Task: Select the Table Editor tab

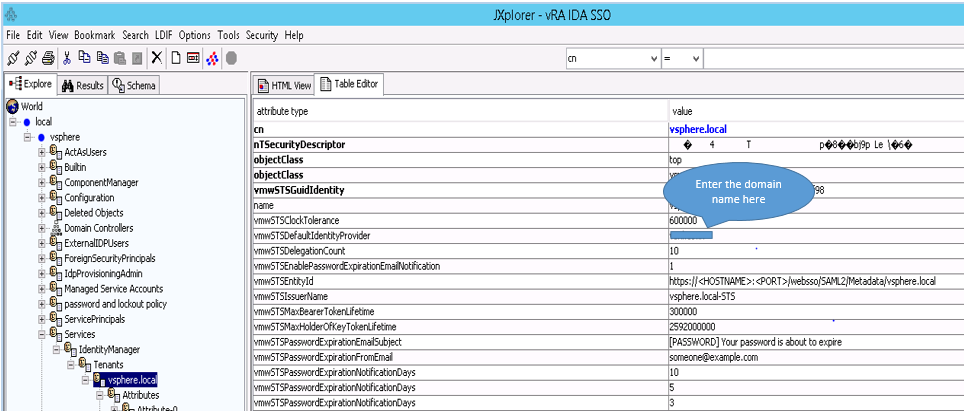Action: click(x=350, y=84)
